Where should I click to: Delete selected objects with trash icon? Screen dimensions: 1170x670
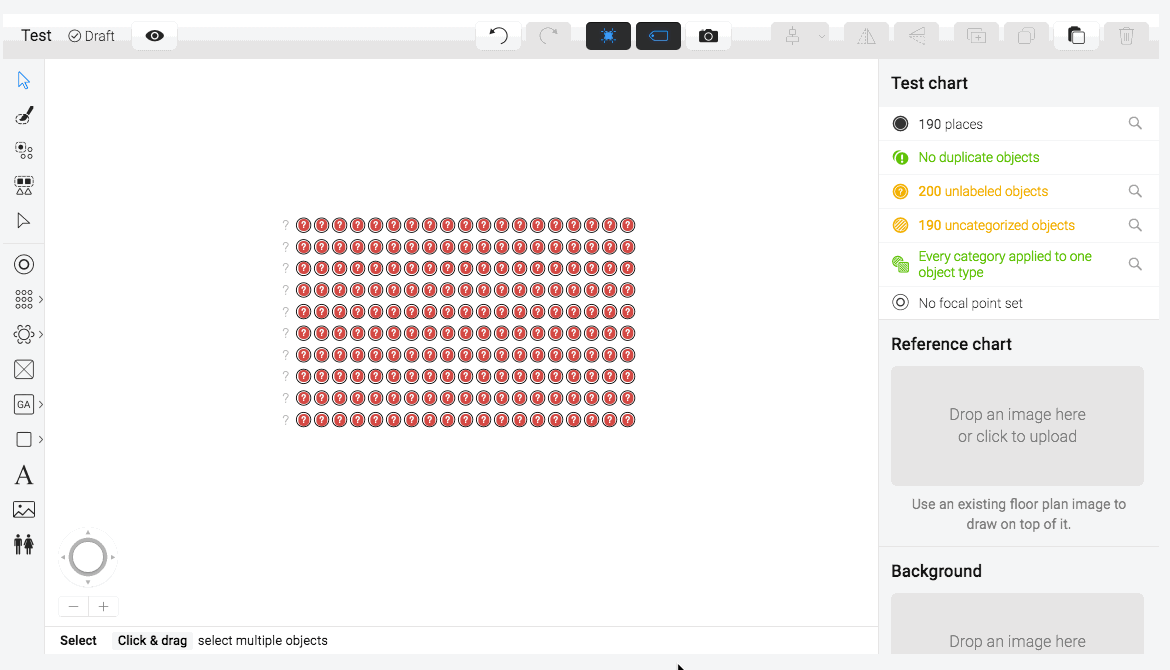1127,36
